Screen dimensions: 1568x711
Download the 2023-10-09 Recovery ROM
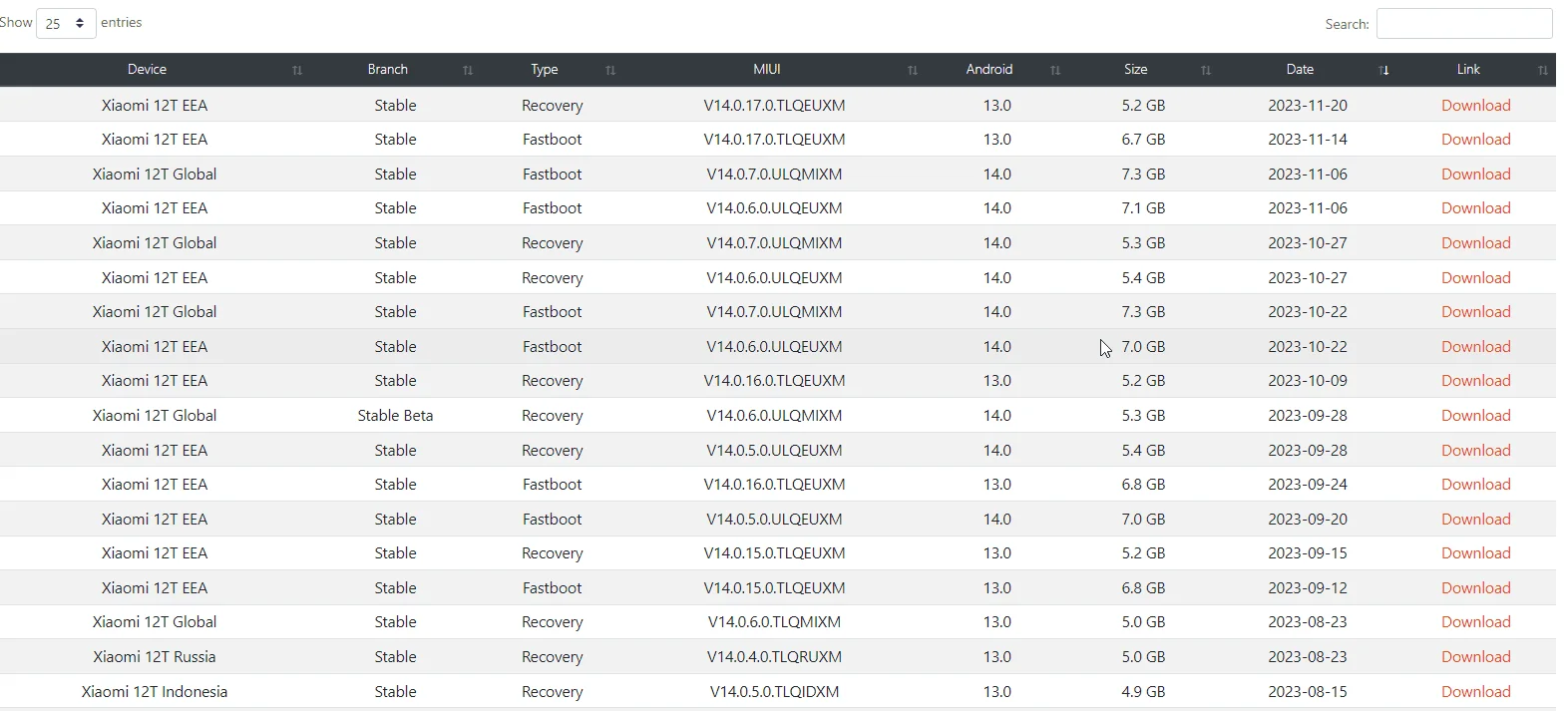1476,380
